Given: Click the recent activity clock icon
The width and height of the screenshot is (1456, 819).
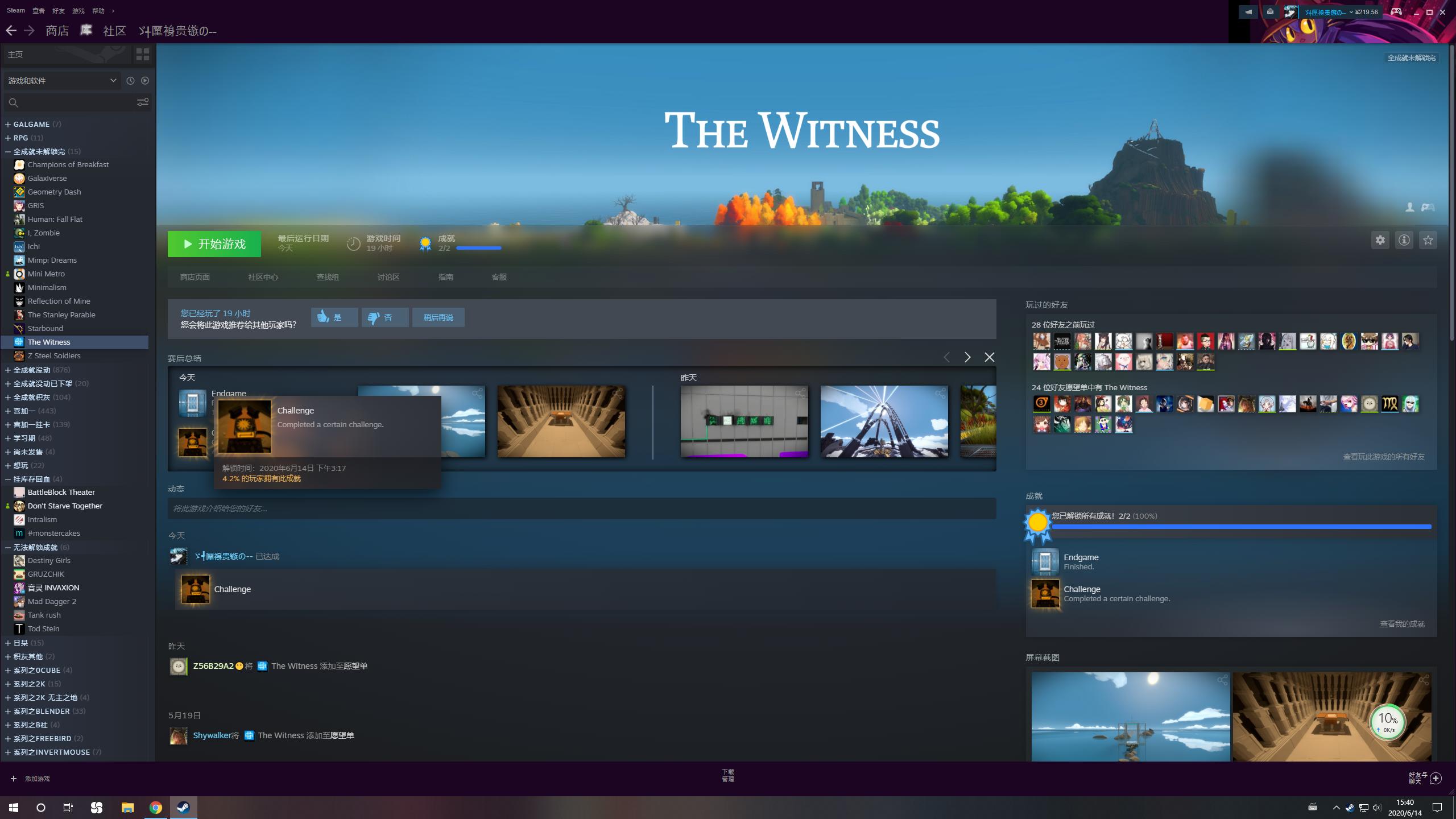Looking at the screenshot, I should 130,81.
